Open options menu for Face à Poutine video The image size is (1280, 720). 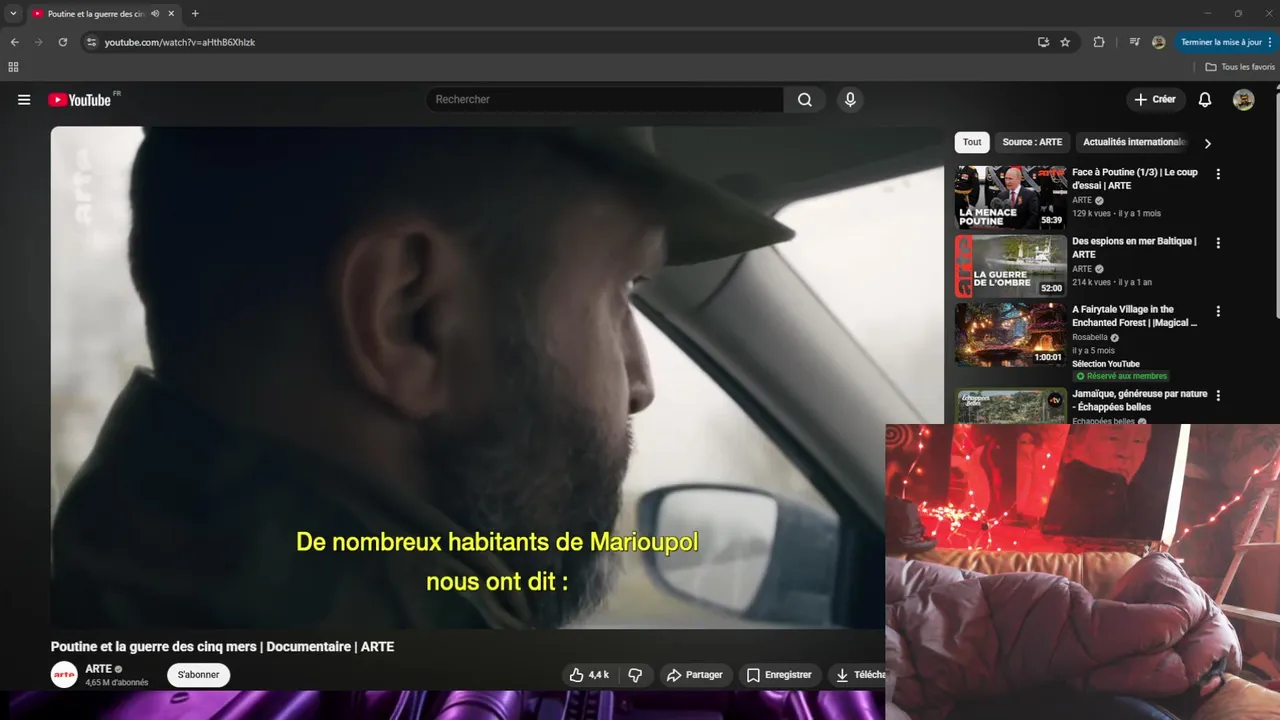[1218, 174]
